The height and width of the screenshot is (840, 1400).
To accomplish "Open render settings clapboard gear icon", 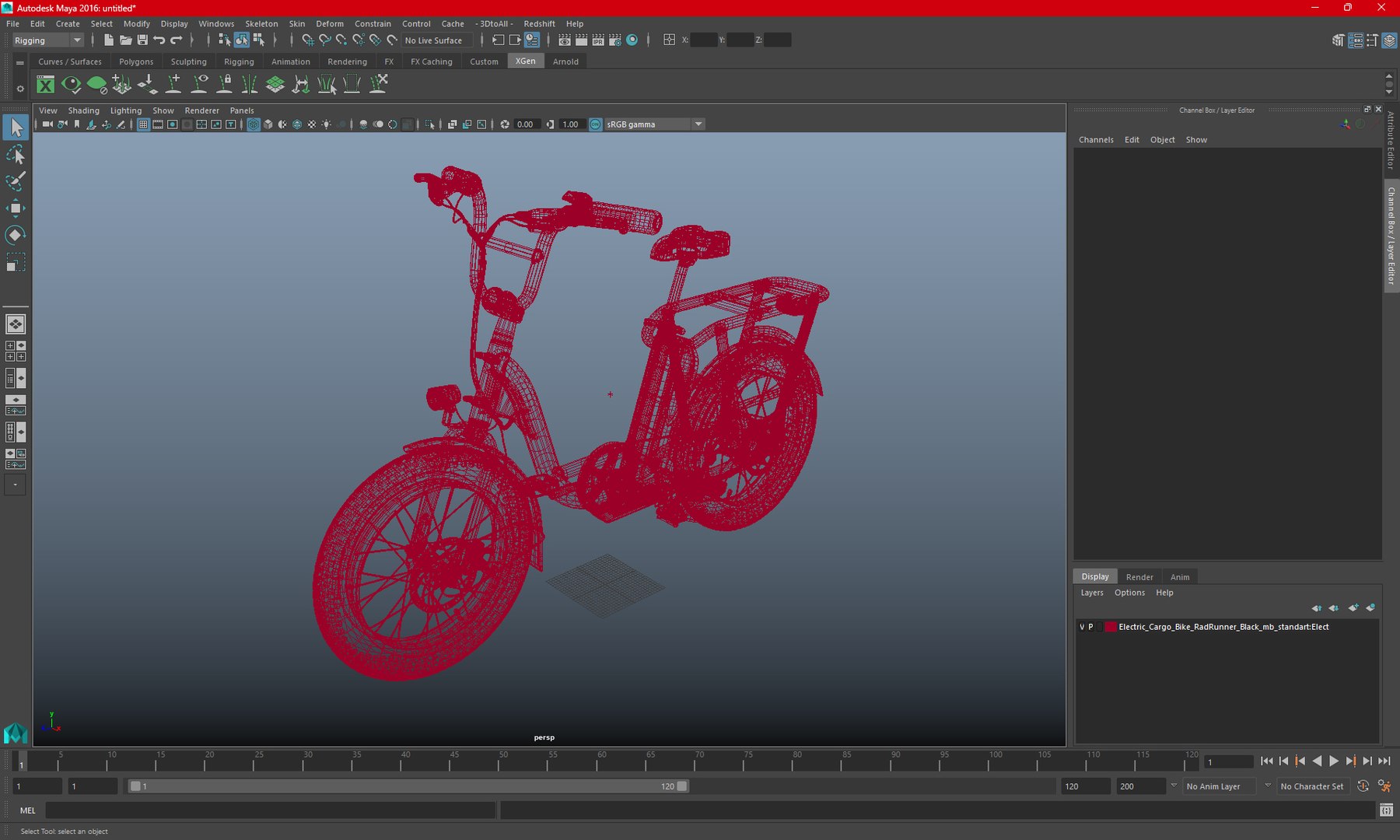I will click(x=615, y=40).
